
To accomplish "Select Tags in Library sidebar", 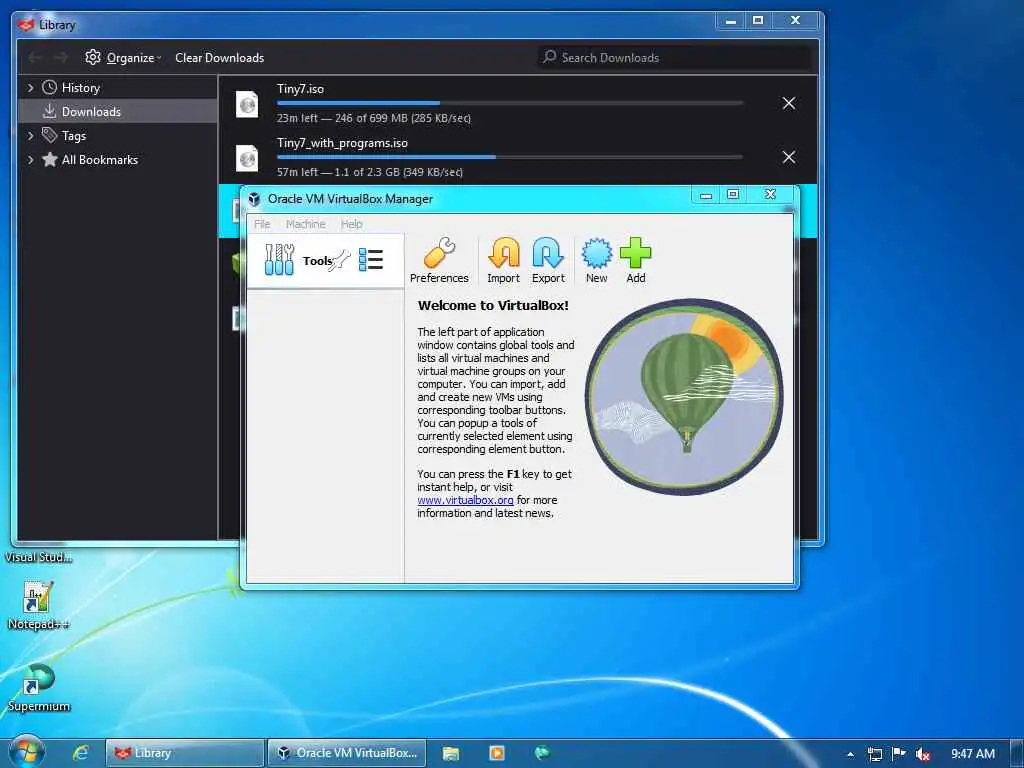I will pos(74,136).
